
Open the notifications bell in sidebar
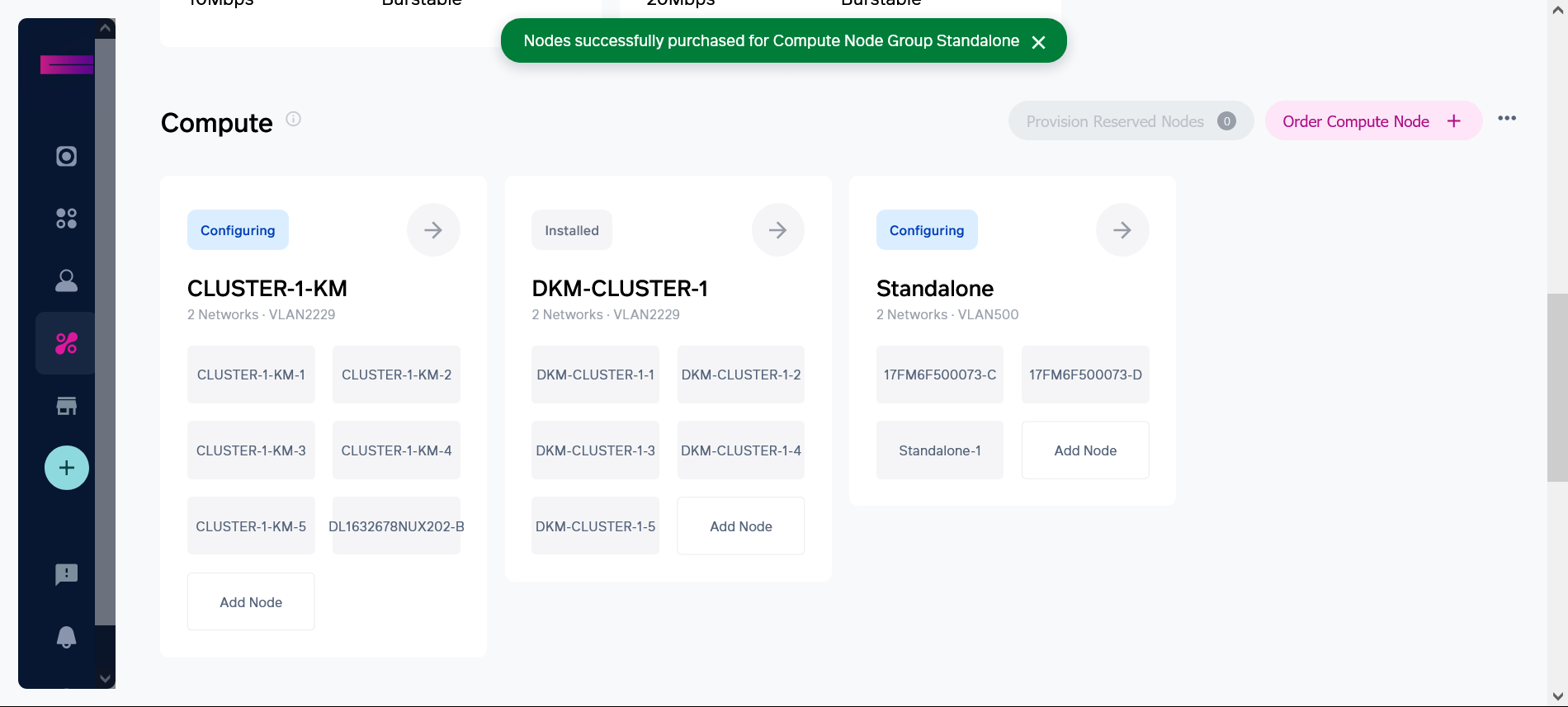(x=66, y=637)
